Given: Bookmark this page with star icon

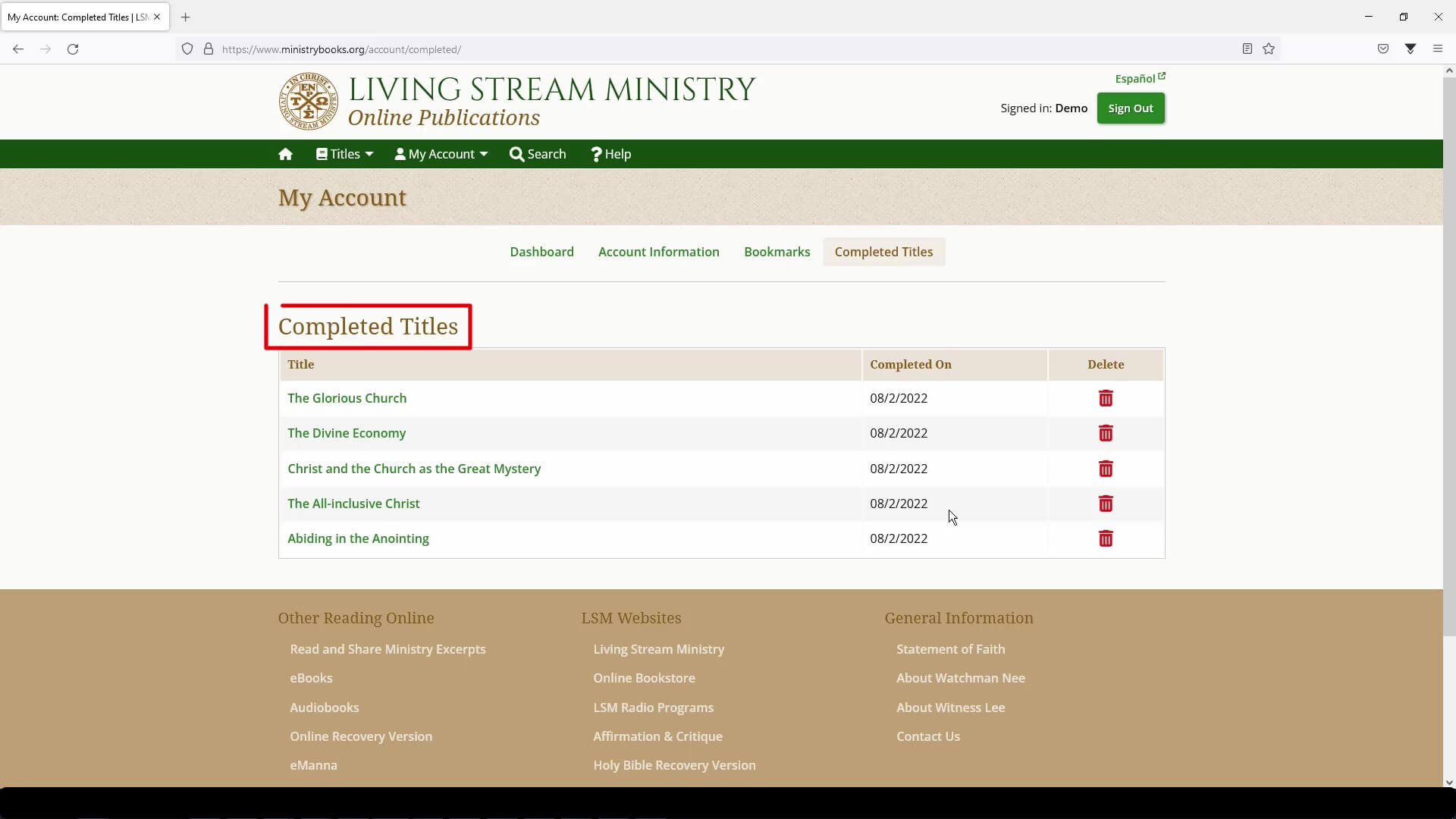Looking at the screenshot, I should click(x=1269, y=49).
